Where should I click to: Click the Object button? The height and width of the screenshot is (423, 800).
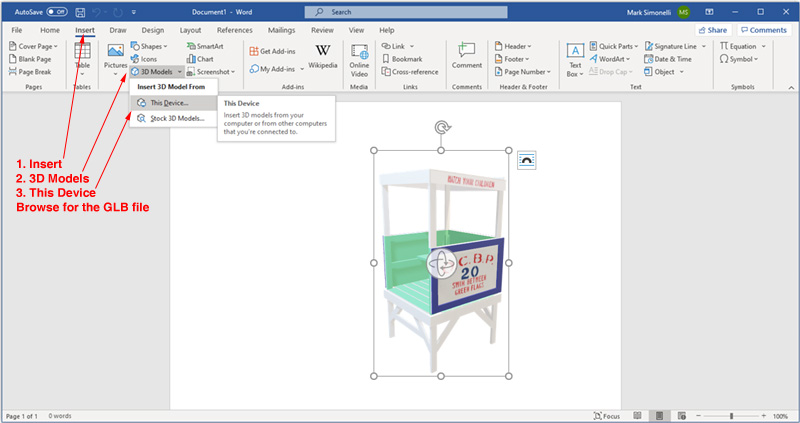(660, 72)
